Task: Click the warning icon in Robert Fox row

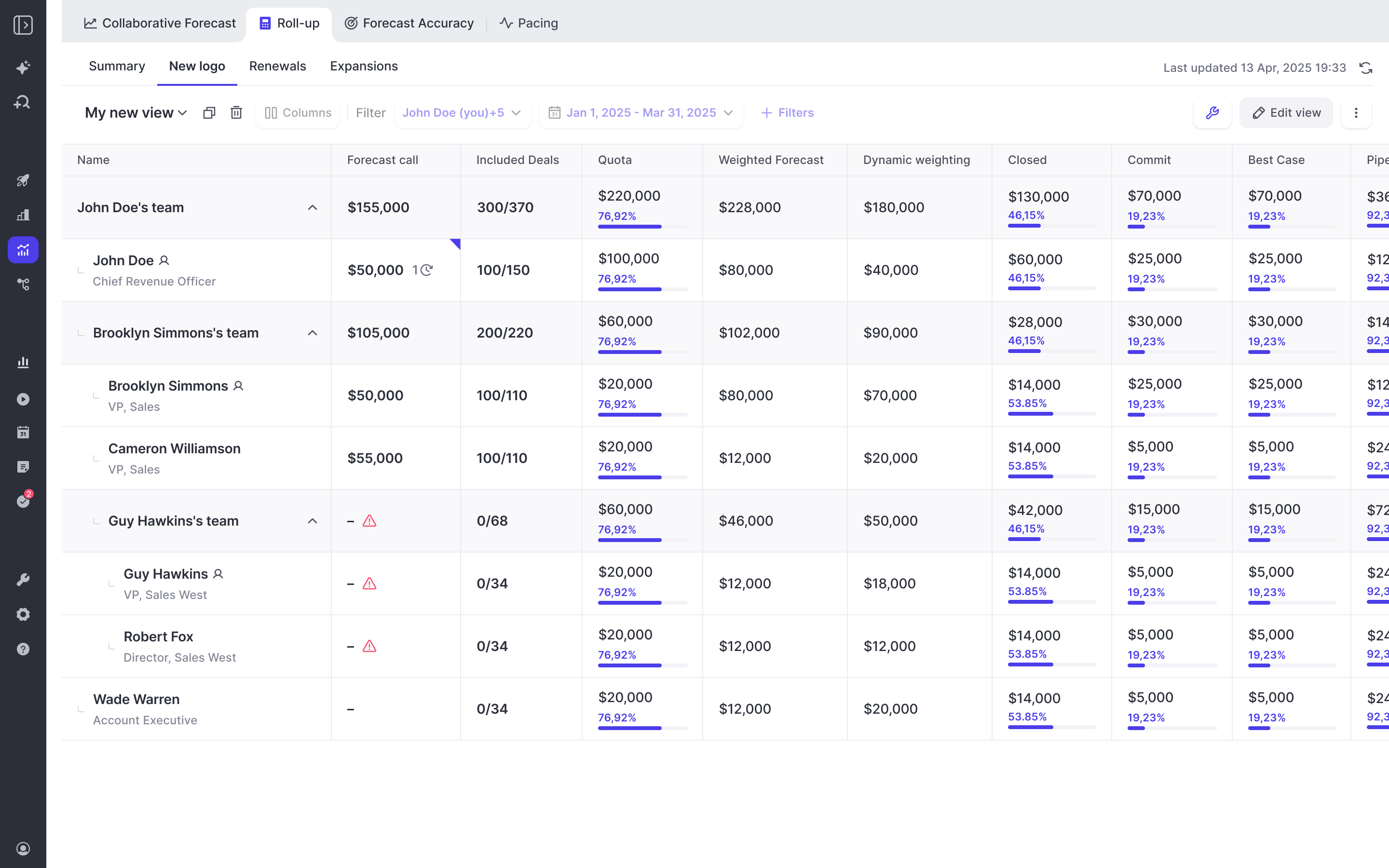Action: coord(369,646)
